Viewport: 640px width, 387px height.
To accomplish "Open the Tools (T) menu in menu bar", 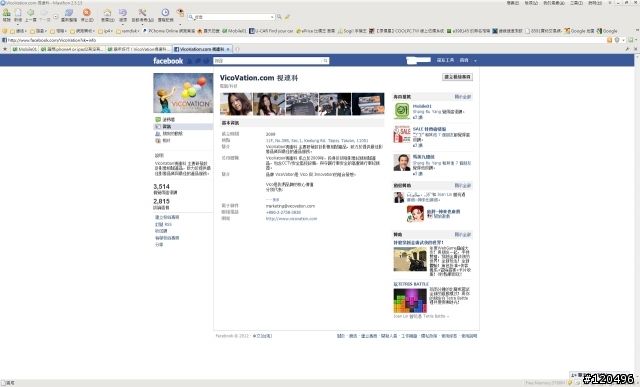I will pos(576,3).
